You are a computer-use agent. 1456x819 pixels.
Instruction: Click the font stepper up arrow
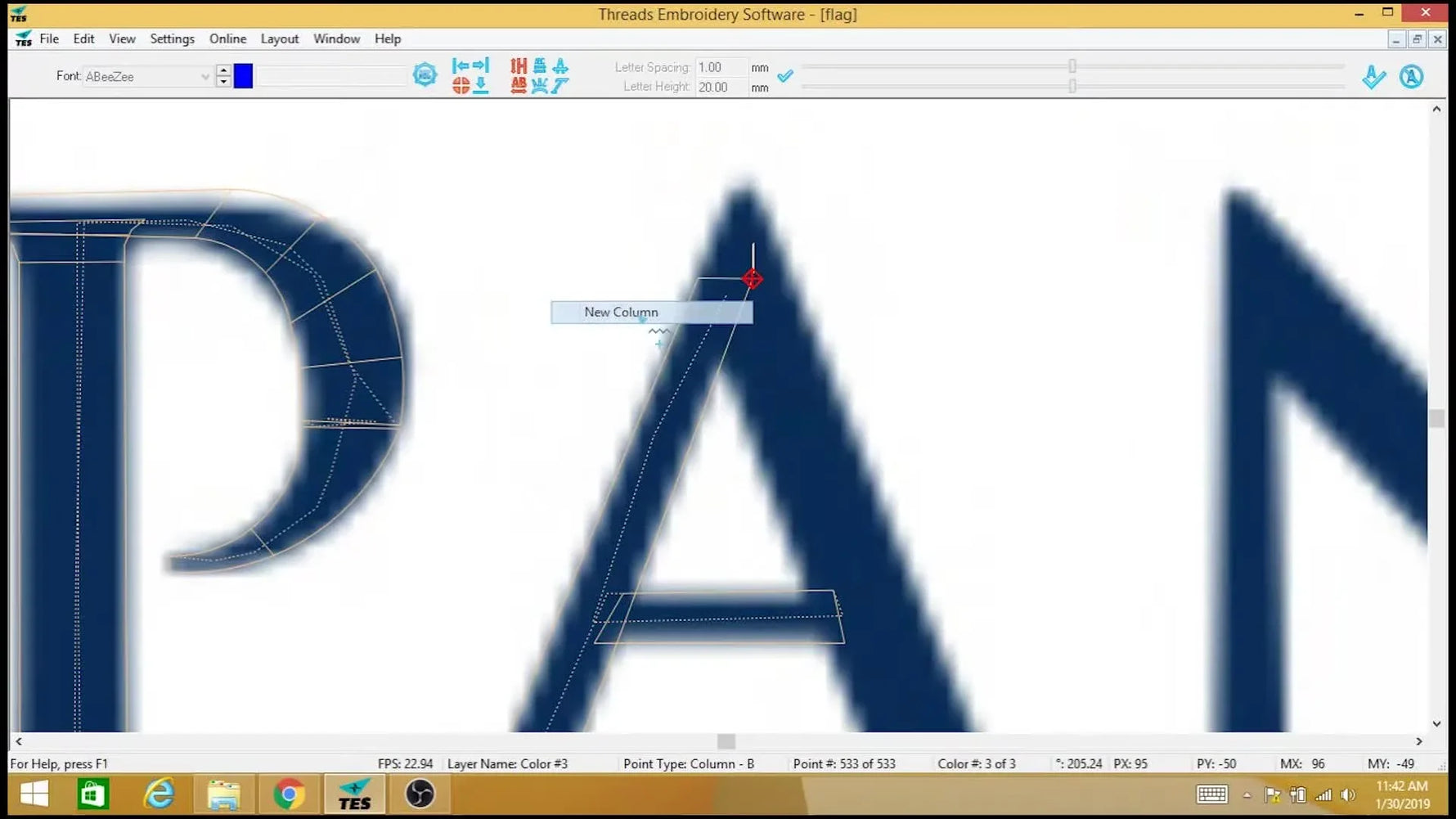[223, 71]
